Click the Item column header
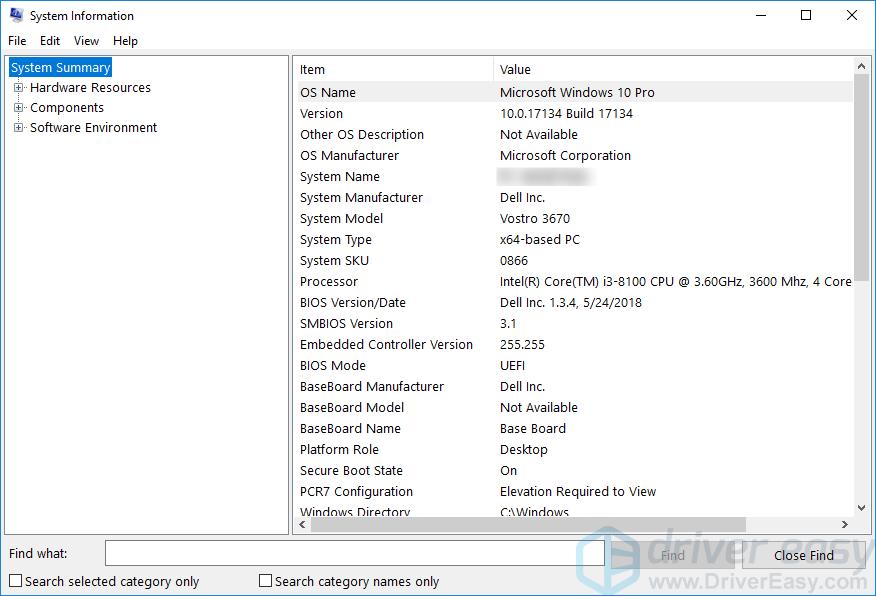This screenshot has width=876, height=596. 394,70
